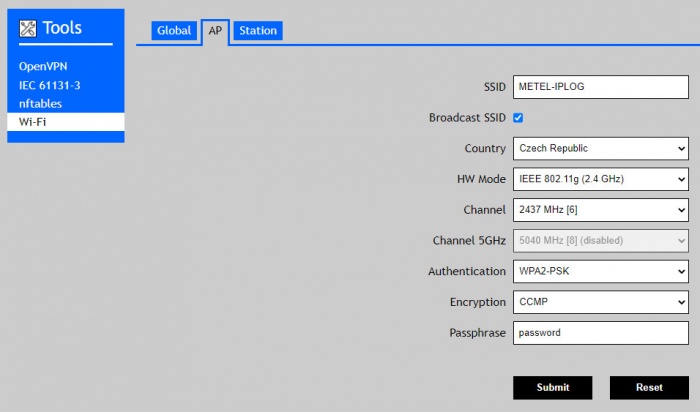Focus the Passphrase input field

(600, 333)
